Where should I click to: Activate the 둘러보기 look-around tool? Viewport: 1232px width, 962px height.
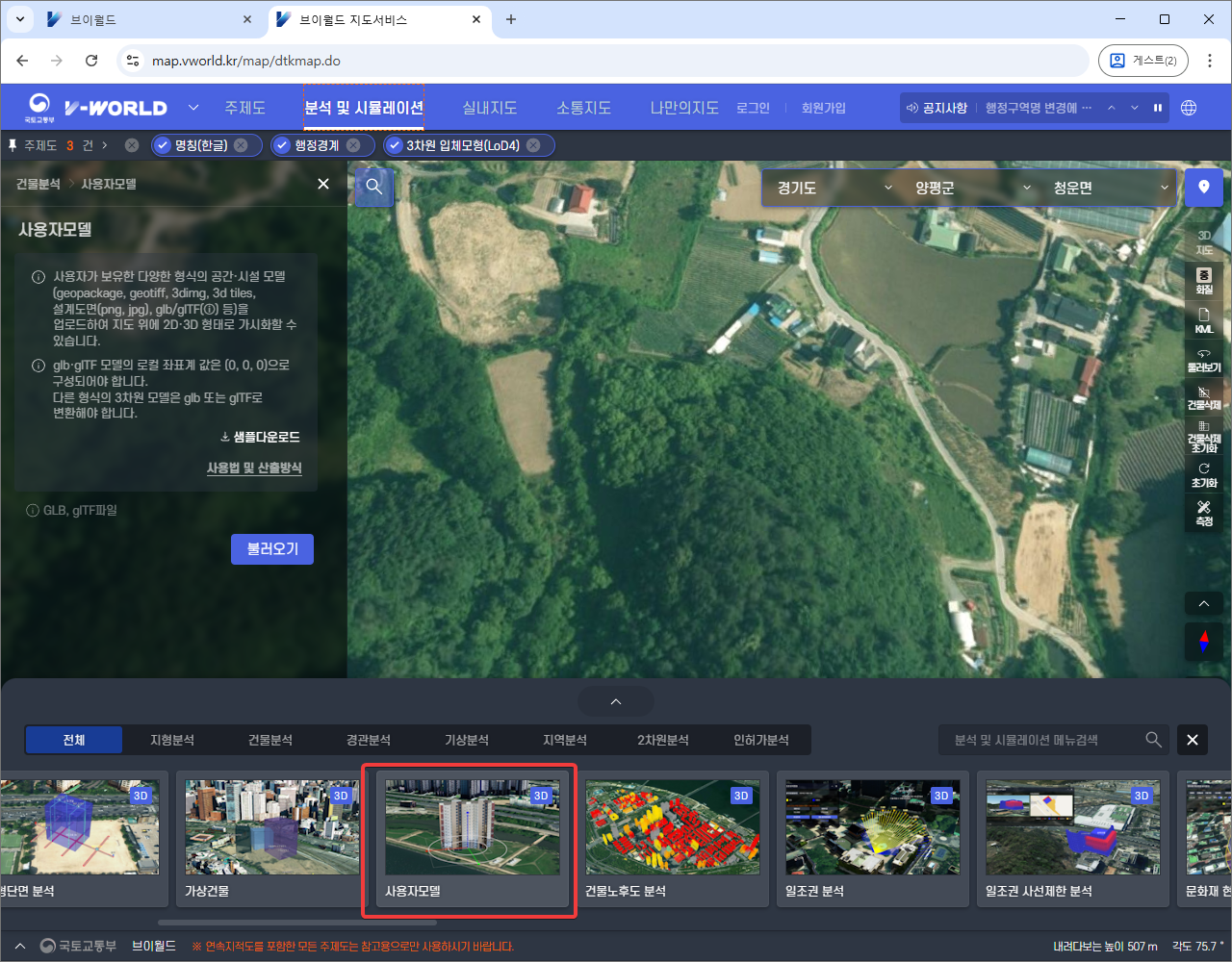click(1203, 360)
